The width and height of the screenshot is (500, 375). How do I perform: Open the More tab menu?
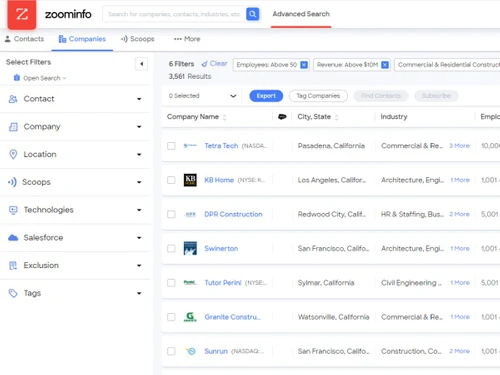coord(187,39)
